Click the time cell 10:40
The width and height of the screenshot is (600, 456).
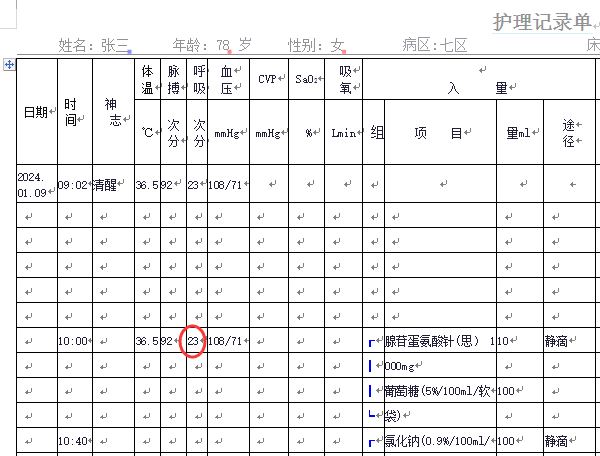75,441
